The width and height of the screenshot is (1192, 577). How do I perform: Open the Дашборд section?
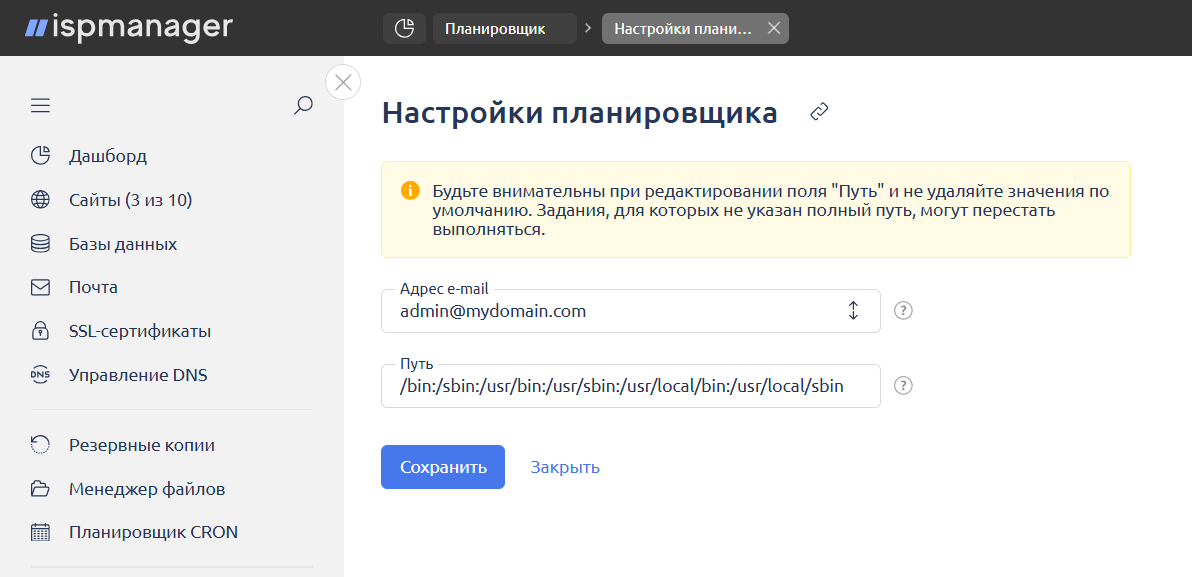point(106,155)
